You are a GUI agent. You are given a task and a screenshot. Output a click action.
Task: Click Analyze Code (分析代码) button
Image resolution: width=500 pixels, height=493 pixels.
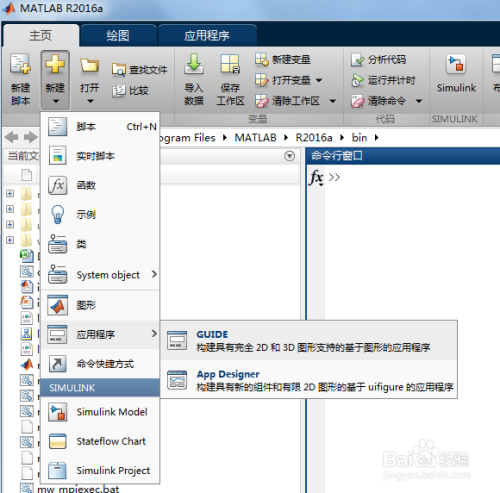[x=379, y=60]
